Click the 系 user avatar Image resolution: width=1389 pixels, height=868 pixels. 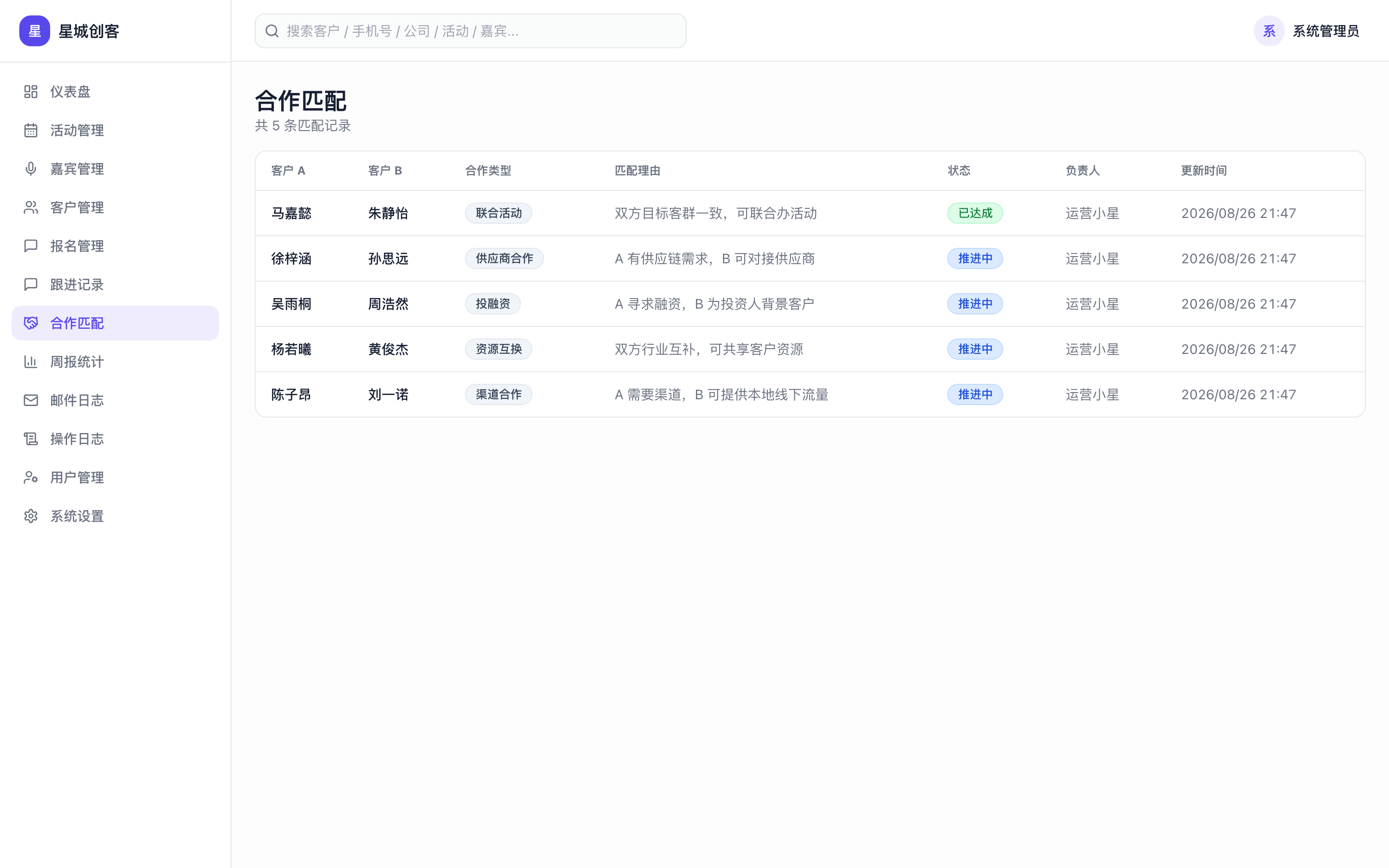pos(1269,31)
